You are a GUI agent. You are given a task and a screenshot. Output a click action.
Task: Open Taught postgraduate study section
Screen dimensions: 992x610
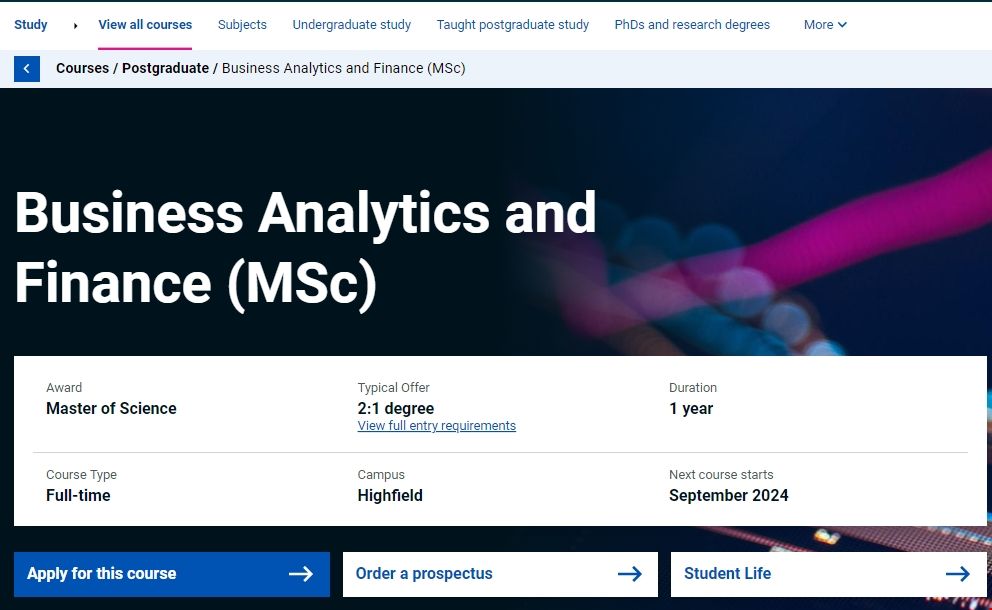tap(512, 25)
